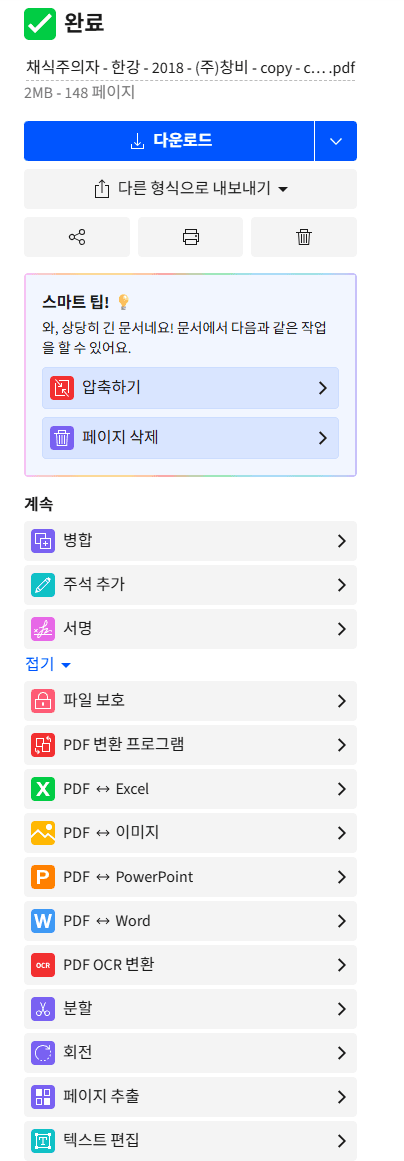Collapse the list with 접기
The image size is (404, 1161).
point(47,664)
